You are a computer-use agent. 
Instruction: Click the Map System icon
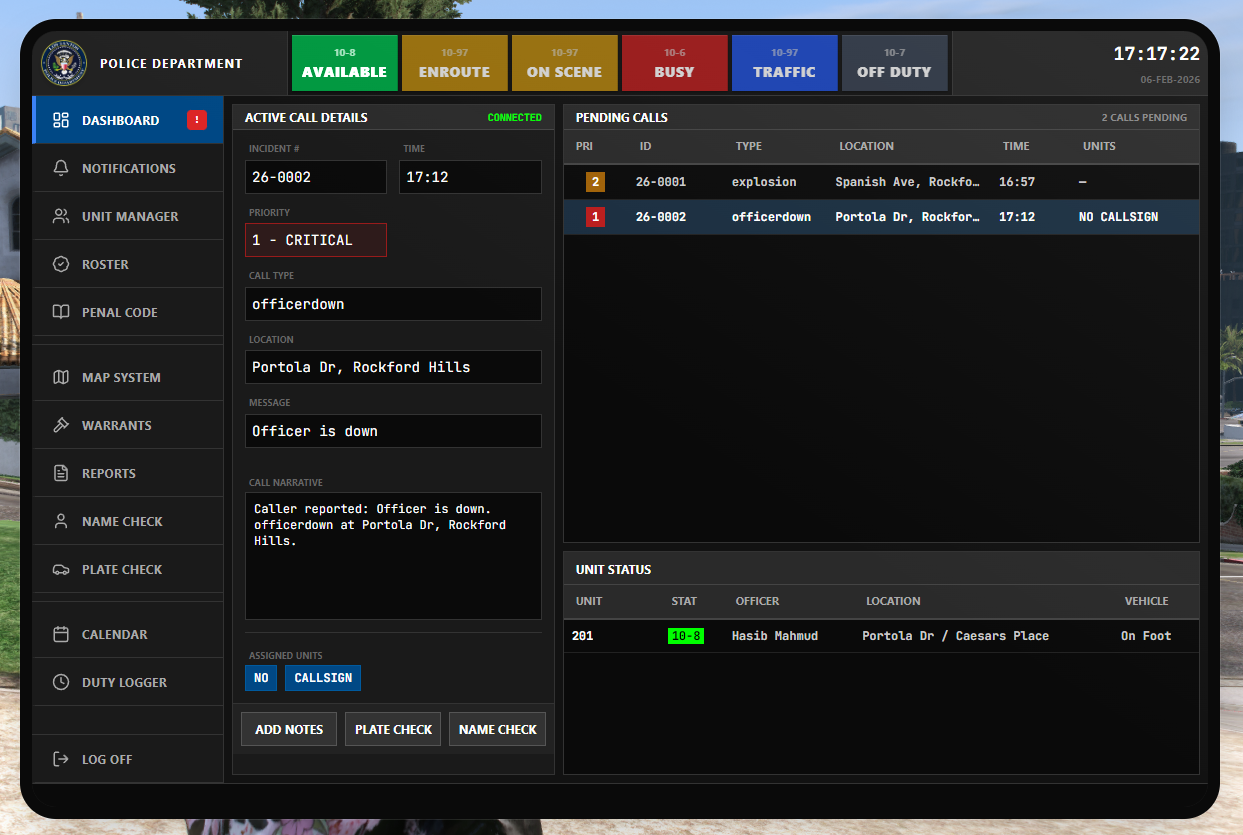point(61,377)
